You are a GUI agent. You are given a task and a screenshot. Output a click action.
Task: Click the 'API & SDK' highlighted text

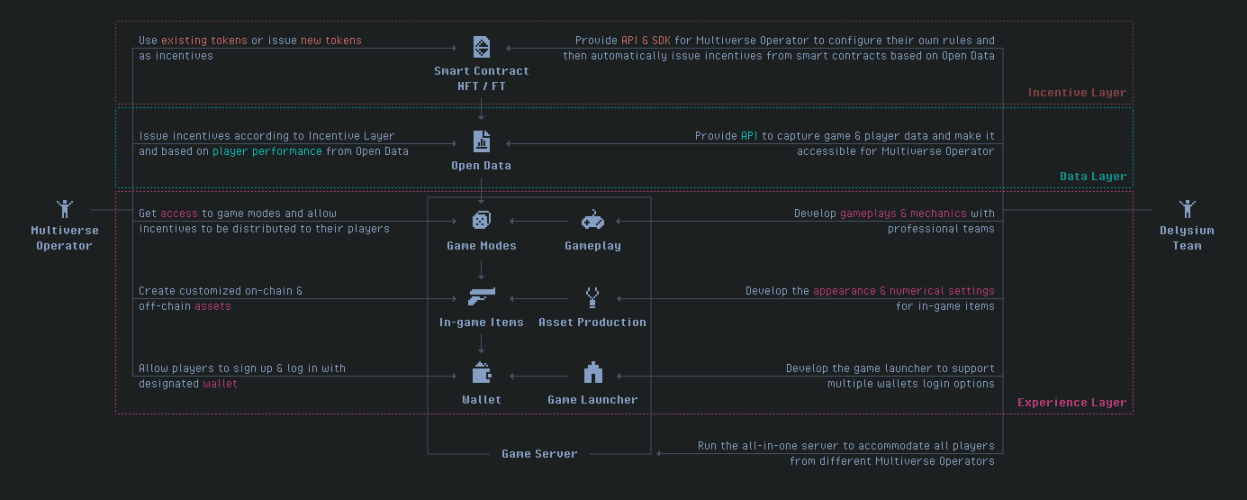point(647,41)
